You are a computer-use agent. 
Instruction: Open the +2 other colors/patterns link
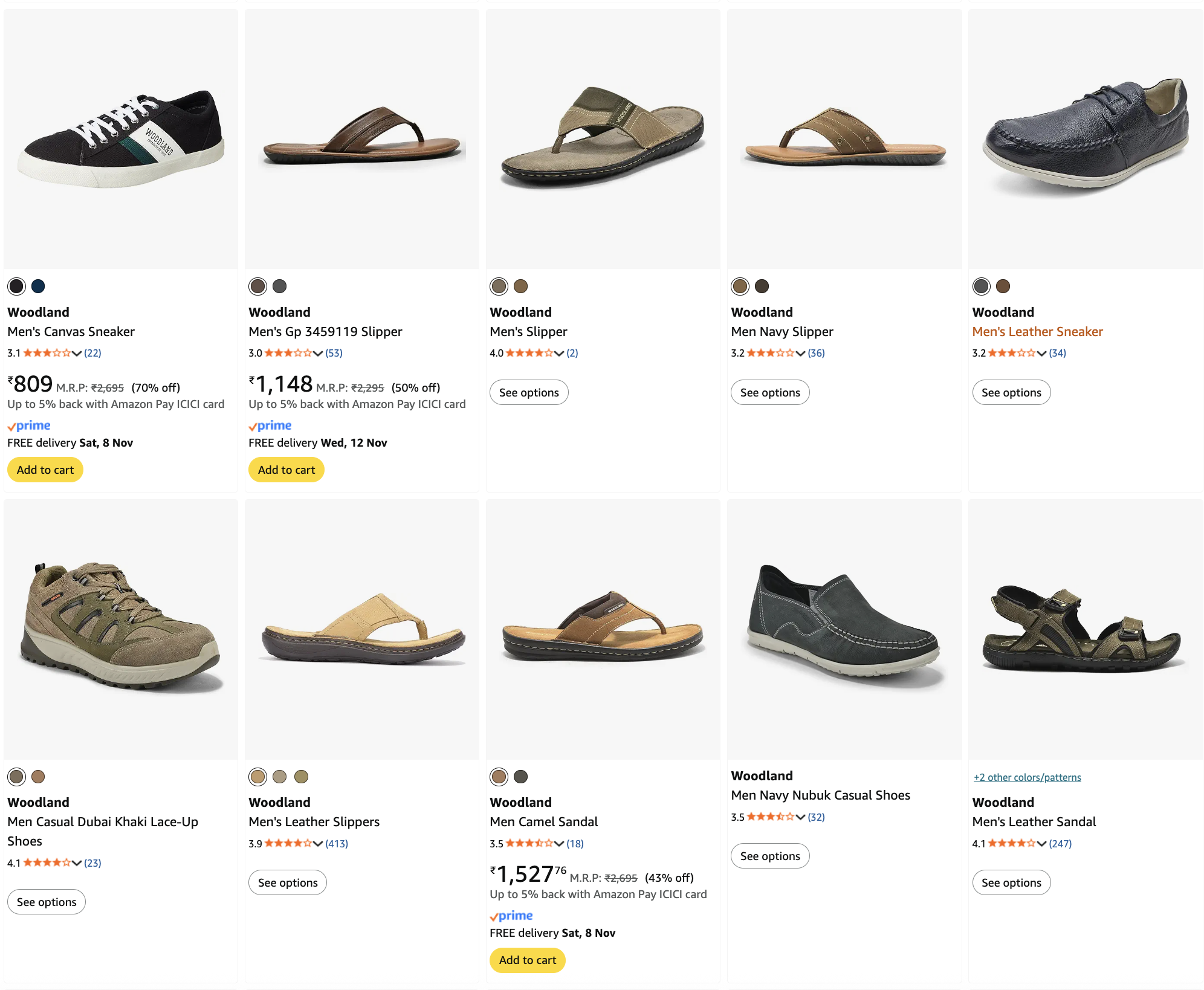pos(1027,777)
